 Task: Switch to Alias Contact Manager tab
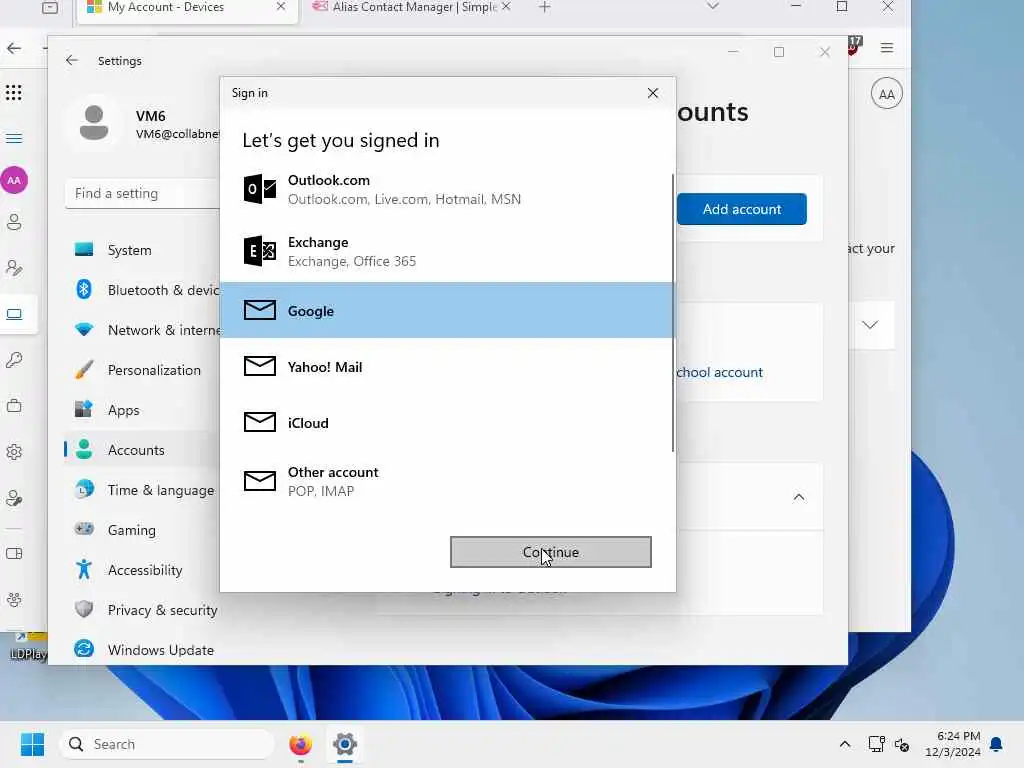[411, 8]
